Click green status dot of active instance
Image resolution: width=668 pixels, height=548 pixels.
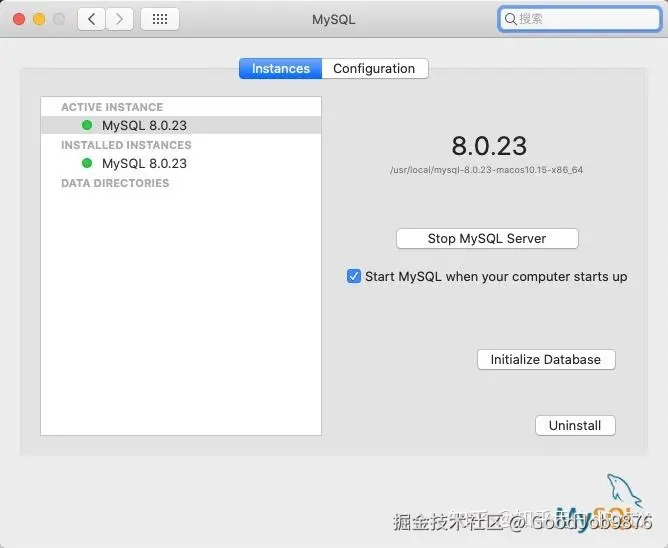point(87,125)
